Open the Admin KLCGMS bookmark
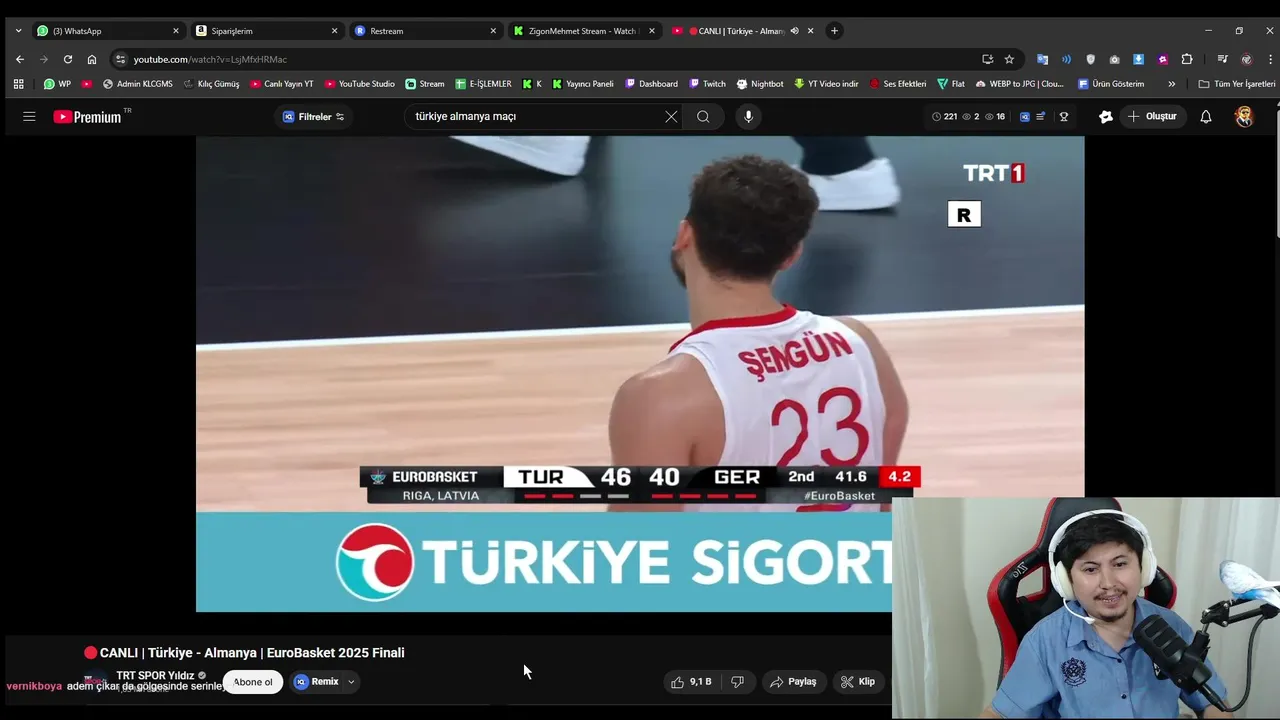Image resolution: width=1280 pixels, height=720 pixels. point(138,84)
